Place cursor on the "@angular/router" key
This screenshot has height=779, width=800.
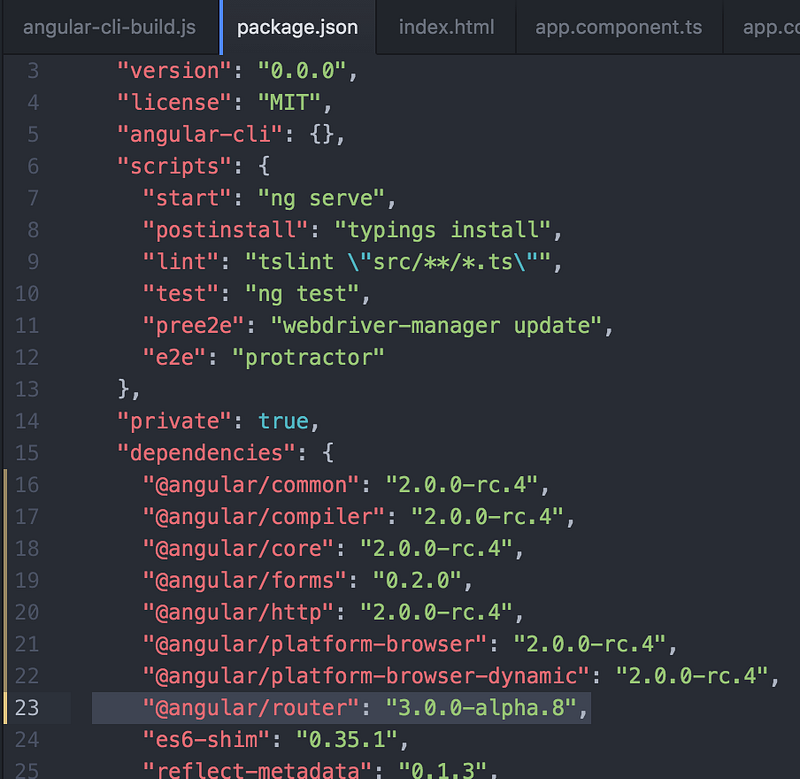click(x=251, y=708)
